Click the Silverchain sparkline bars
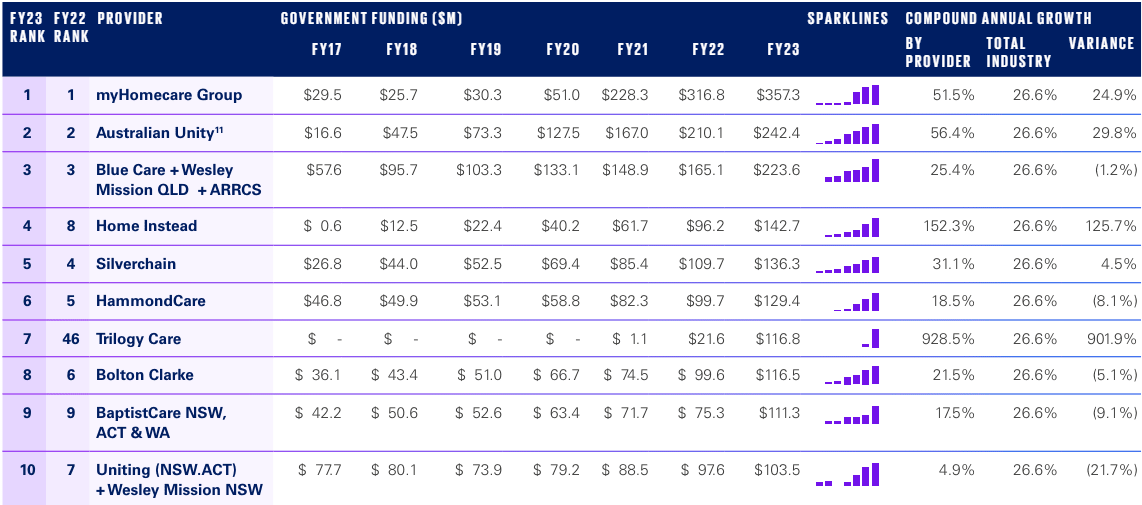The width and height of the screenshot is (1142, 505). pyautogui.click(x=848, y=266)
